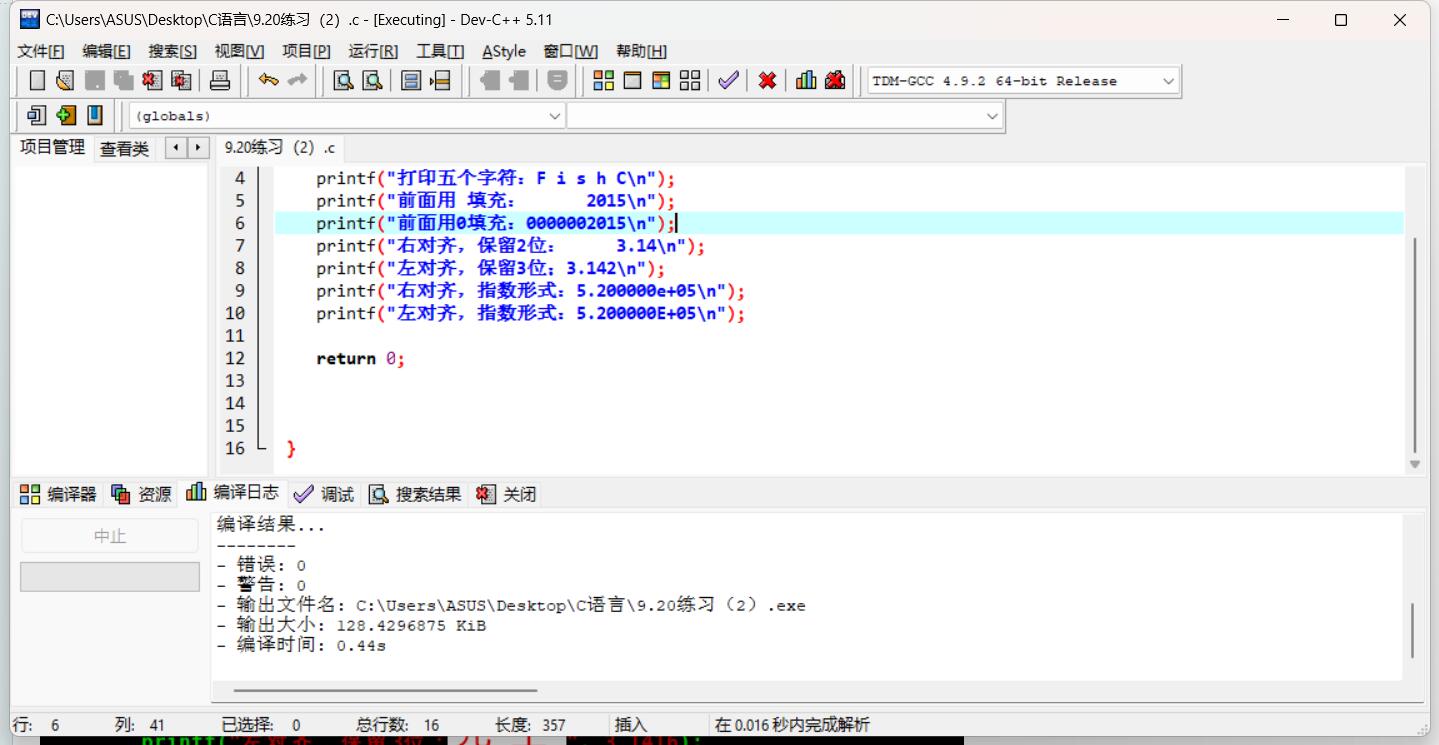The width and height of the screenshot is (1439, 745).
Task: Click the 插入 insert mode status entry
Action: pyautogui.click(x=631, y=725)
